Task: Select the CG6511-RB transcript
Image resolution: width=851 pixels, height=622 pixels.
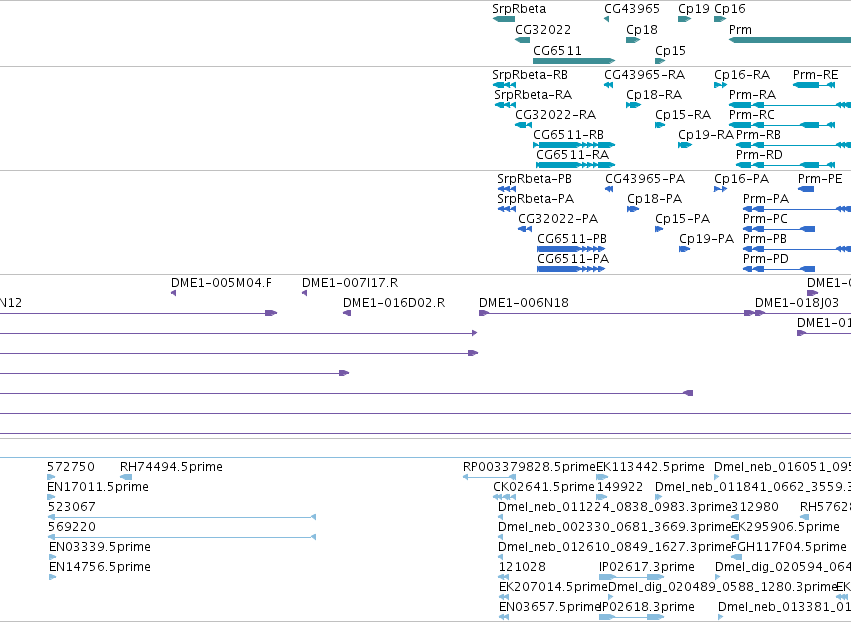Action: pos(574,145)
